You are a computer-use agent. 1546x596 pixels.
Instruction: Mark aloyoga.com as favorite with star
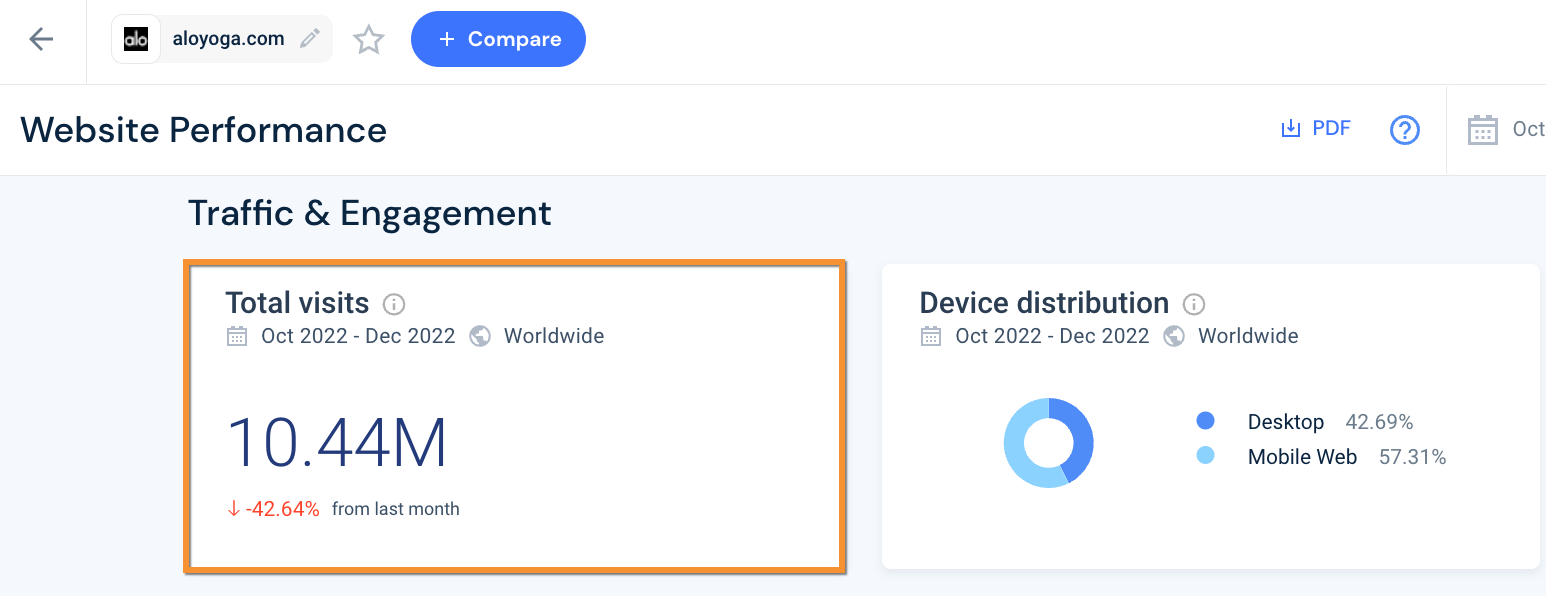[369, 40]
